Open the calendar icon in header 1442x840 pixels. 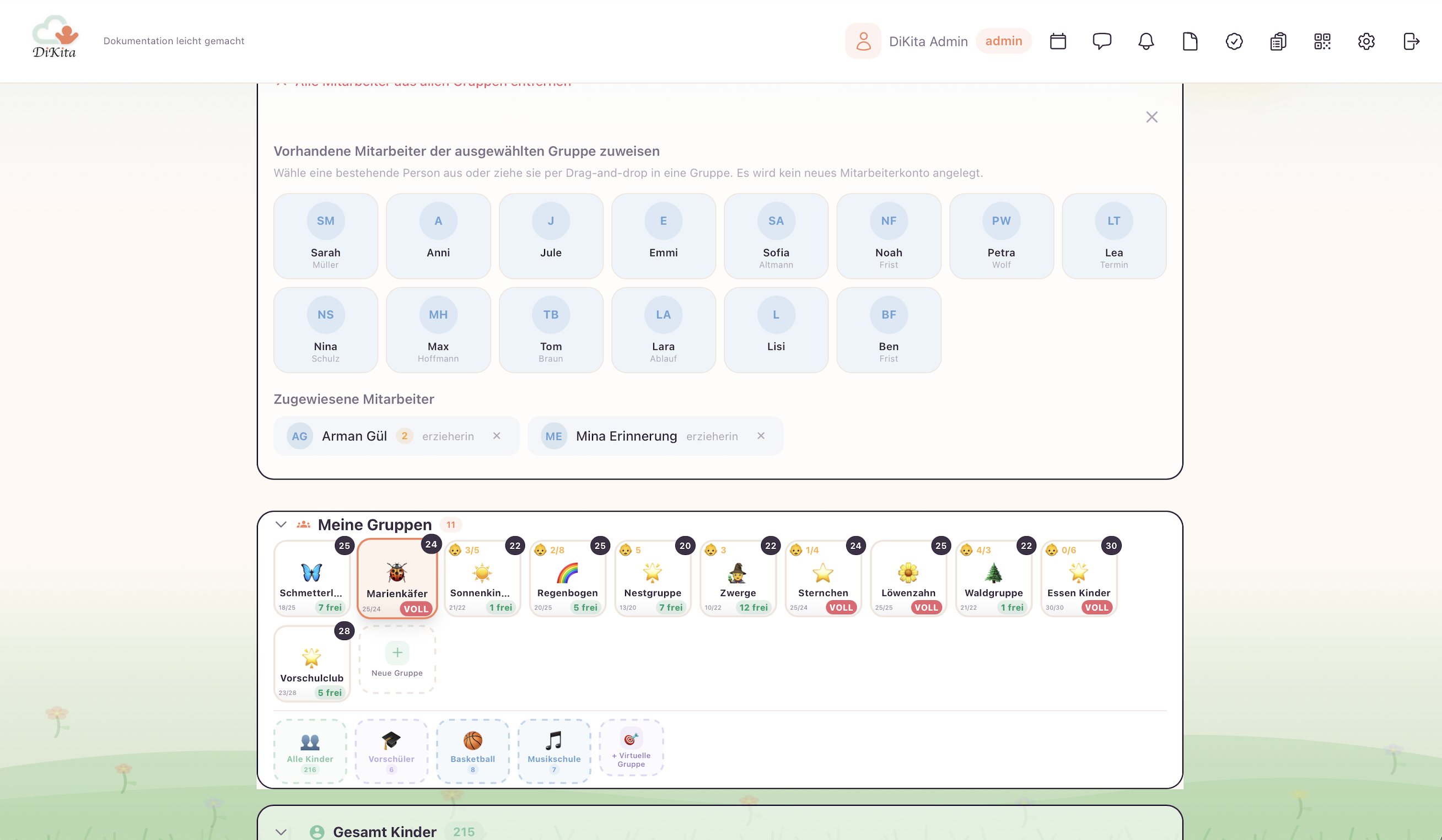(1058, 41)
